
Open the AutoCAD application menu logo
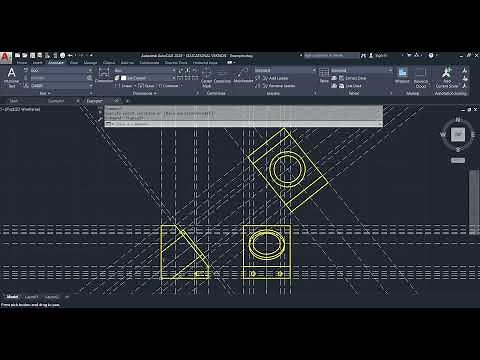5,57
